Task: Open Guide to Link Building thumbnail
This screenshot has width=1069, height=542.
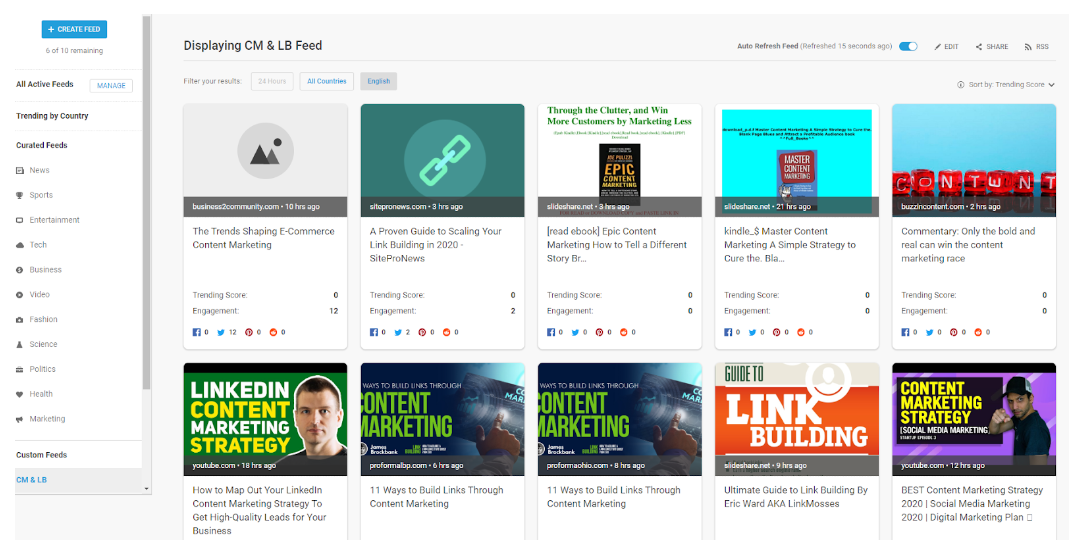Action: (x=797, y=419)
